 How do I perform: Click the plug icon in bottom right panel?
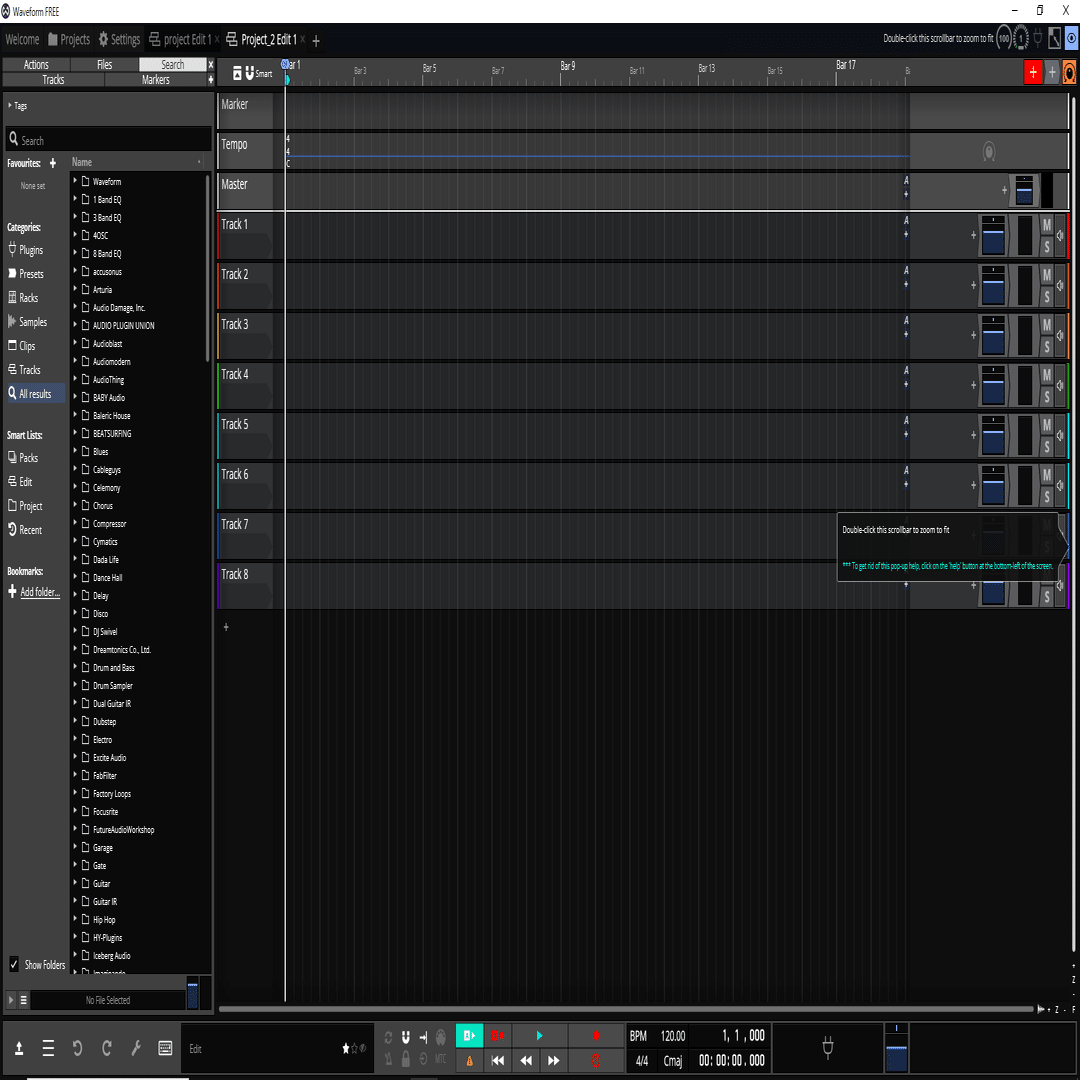coord(828,1048)
